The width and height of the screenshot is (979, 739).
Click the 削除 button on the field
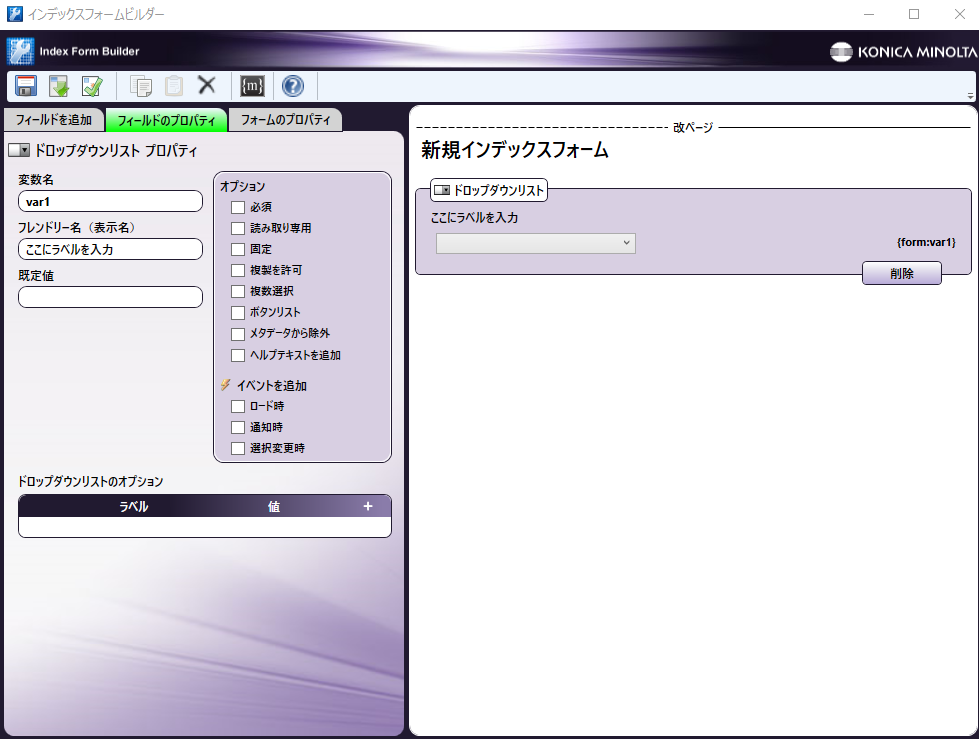pos(902,273)
